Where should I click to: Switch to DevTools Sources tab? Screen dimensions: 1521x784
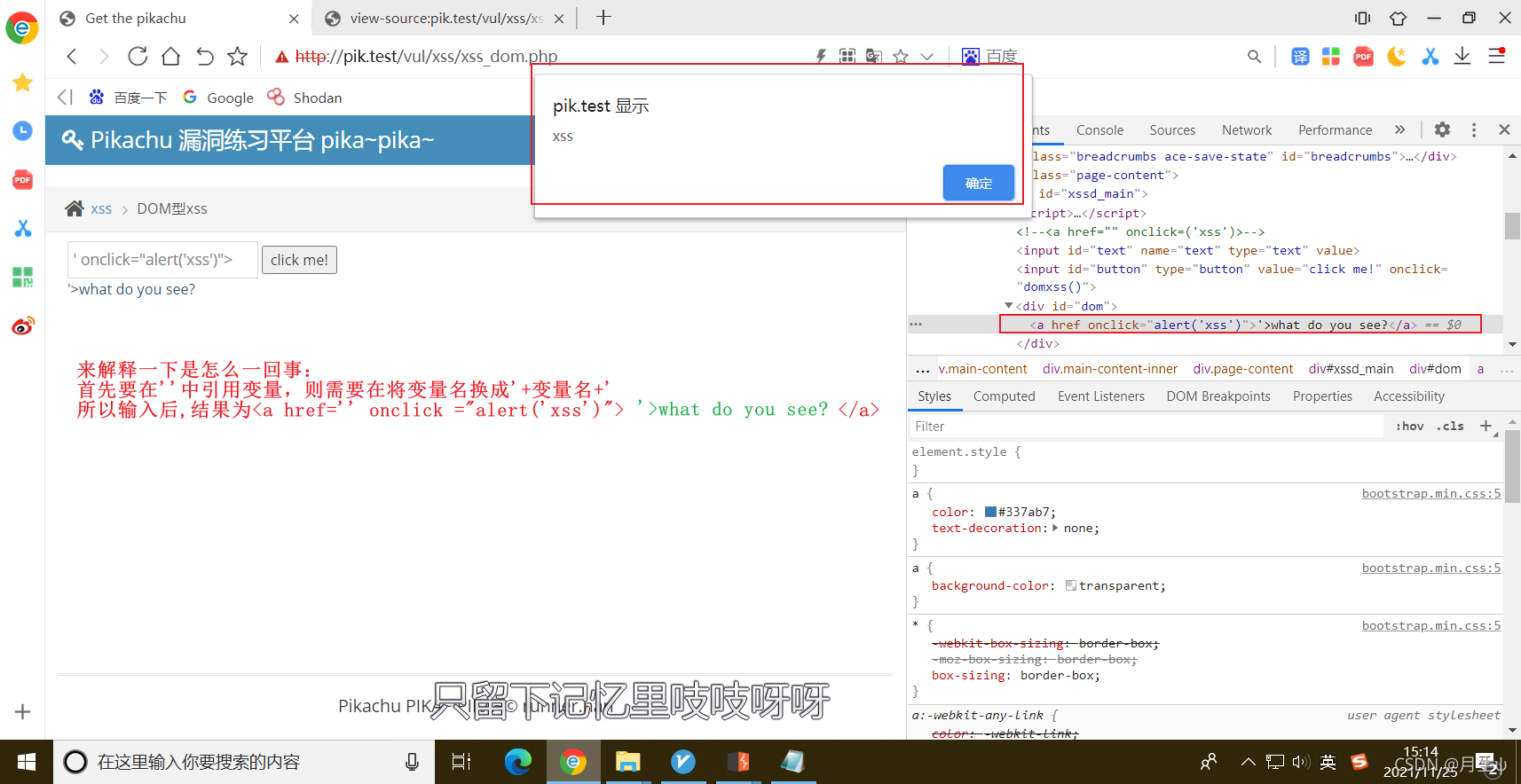click(x=1172, y=130)
